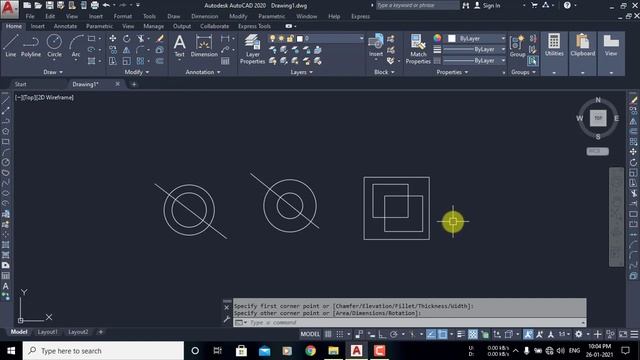
Task: Click the Match Properties tool
Action: (x=418, y=49)
